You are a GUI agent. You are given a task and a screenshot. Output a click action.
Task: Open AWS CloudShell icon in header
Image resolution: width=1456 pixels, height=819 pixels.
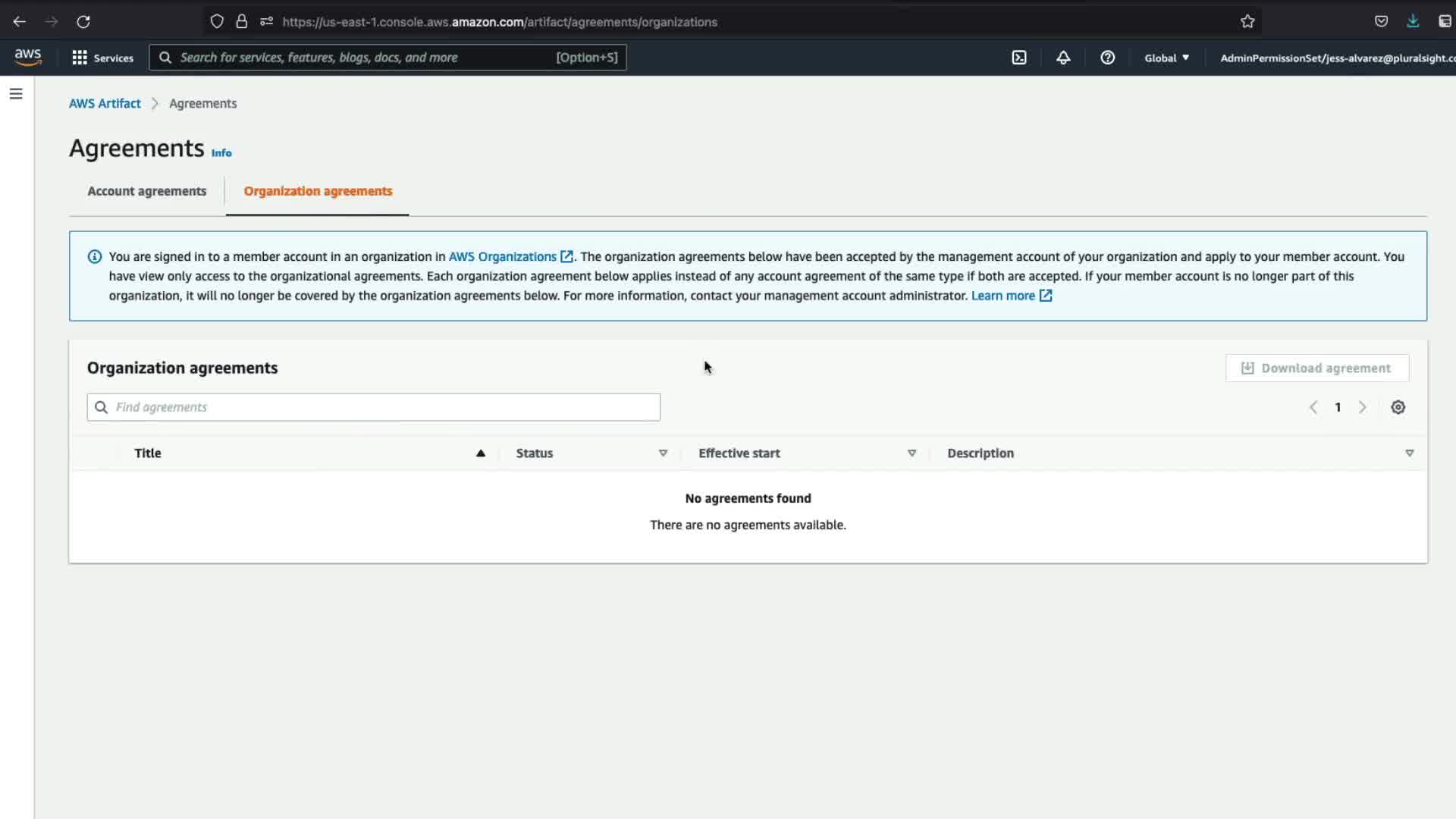point(1019,58)
